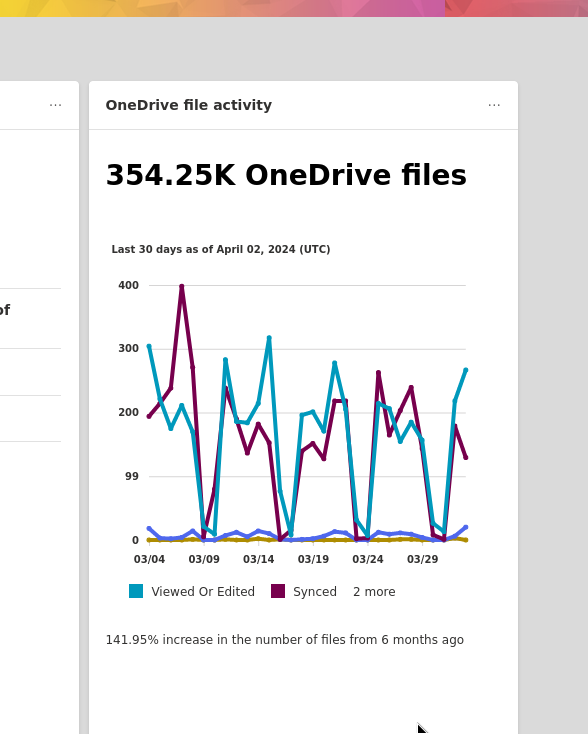Open more options on the left neighboring card
This screenshot has width=588, height=734.
(55, 105)
